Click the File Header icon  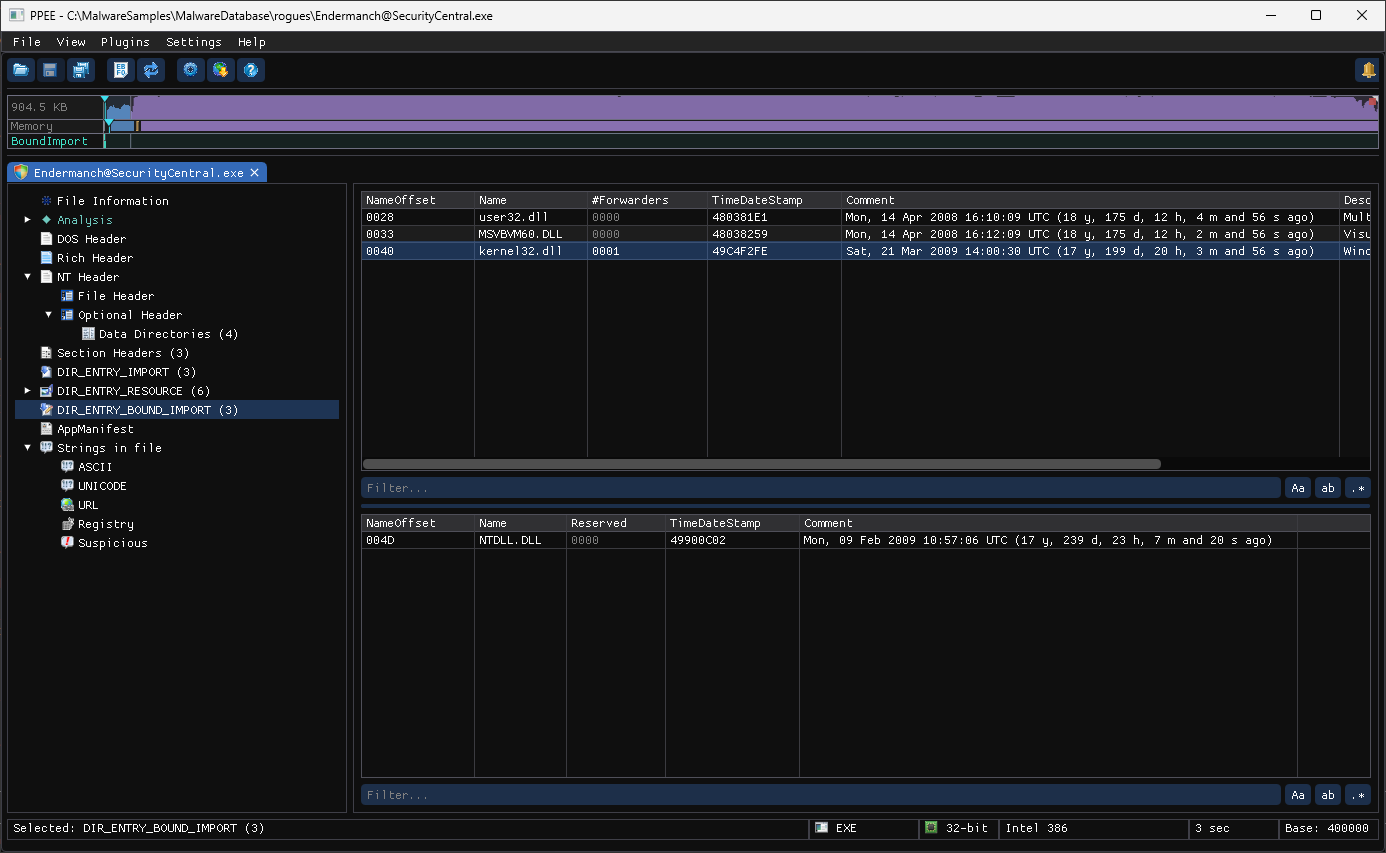[x=67, y=296]
